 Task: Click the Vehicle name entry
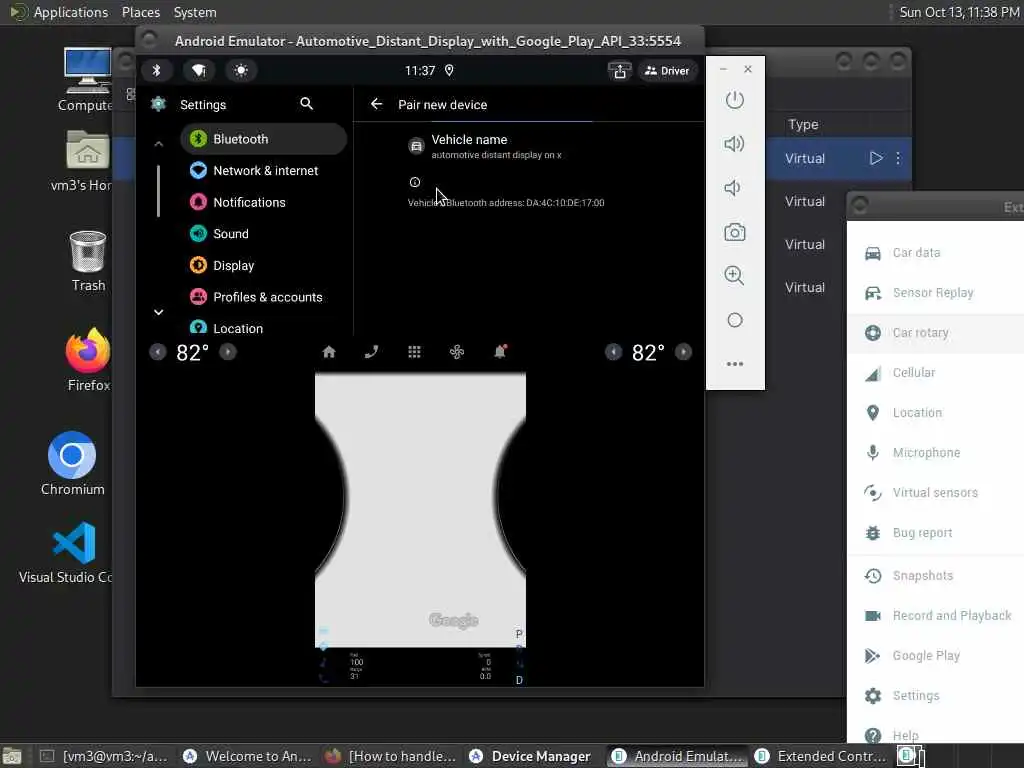coord(529,146)
